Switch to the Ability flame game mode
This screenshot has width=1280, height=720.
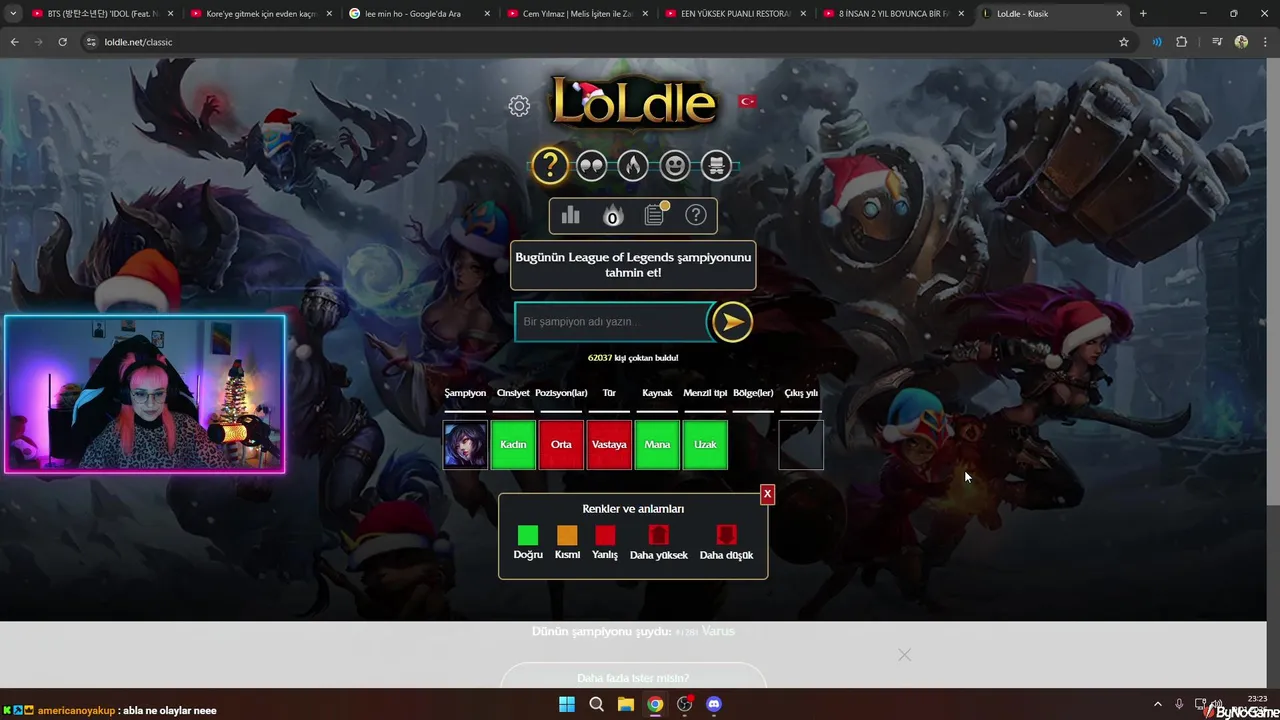[633, 165]
